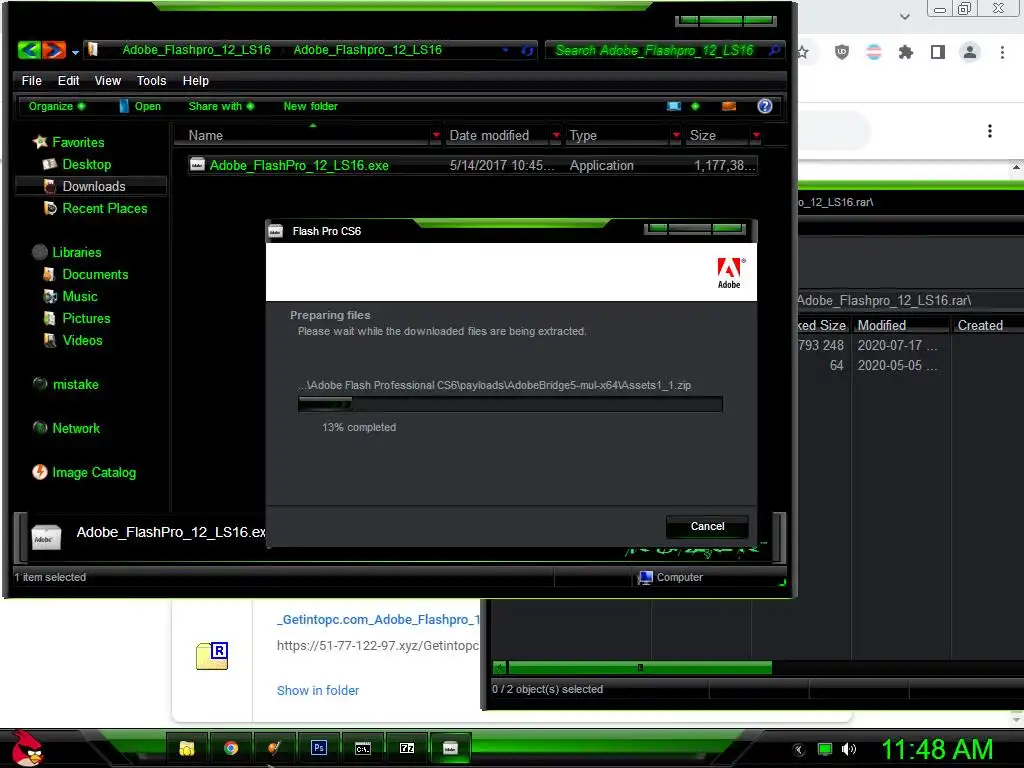The width and height of the screenshot is (1024, 768).
Task: Click Show in folder link in Chrome
Action: [x=317, y=690]
